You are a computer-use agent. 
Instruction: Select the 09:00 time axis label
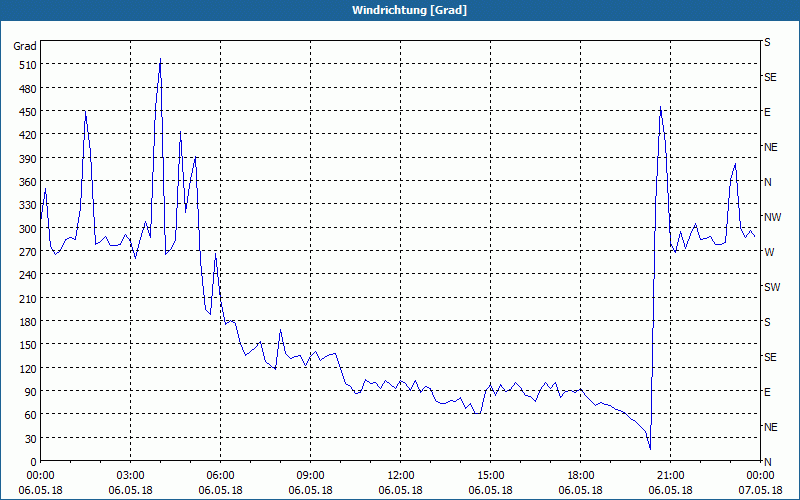[310, 476]
